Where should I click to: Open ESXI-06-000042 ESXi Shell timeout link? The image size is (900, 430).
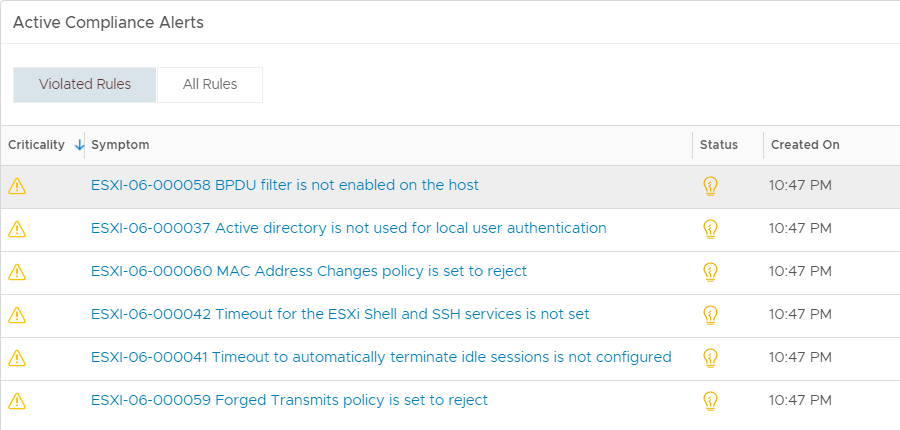pos(340,314)
